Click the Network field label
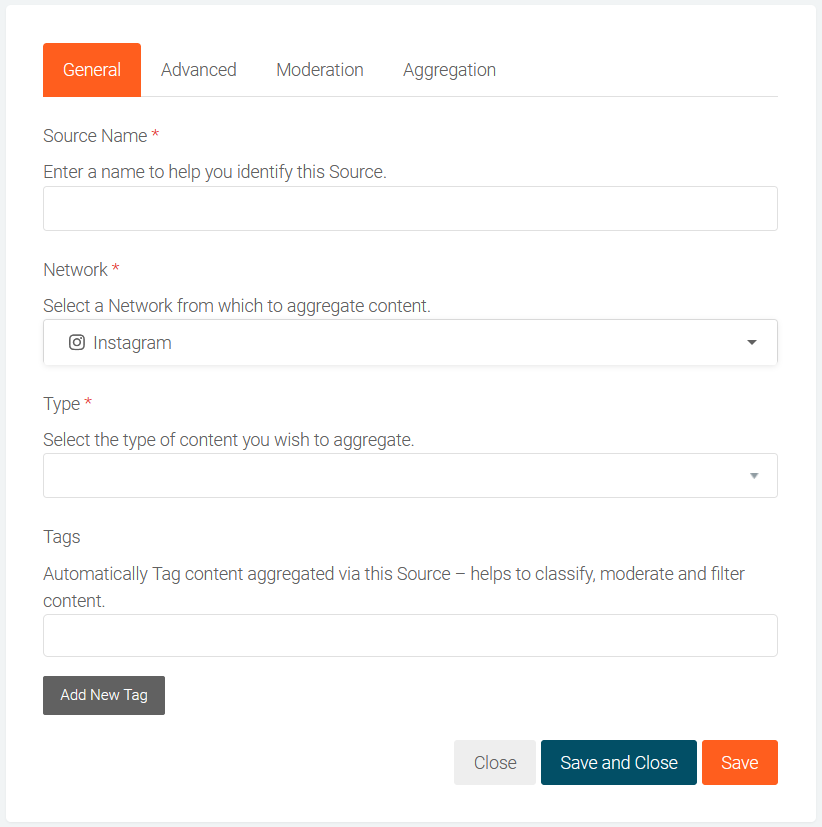The image size is (822, 827). (x=75, y=270)
